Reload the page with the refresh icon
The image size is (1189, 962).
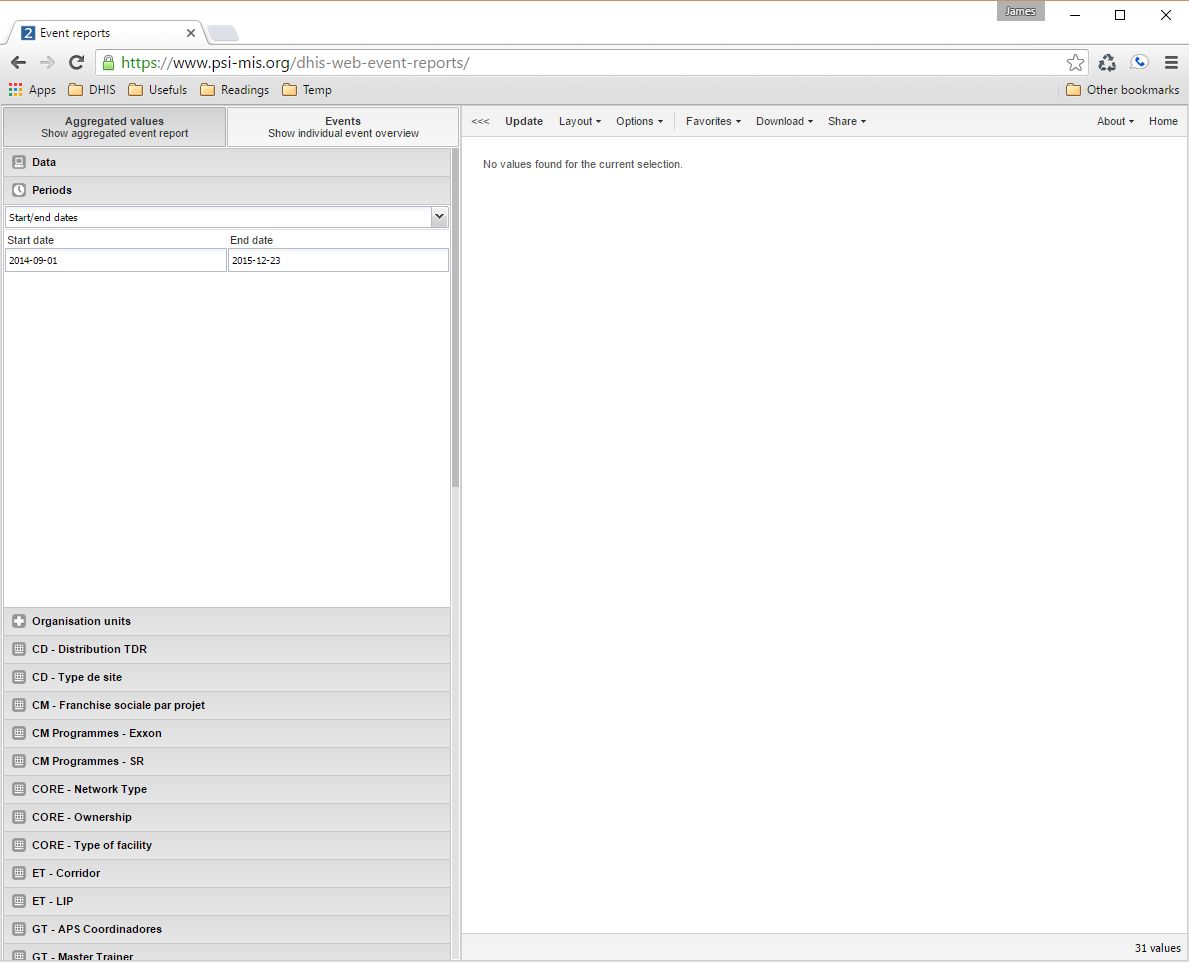(76, 63)
